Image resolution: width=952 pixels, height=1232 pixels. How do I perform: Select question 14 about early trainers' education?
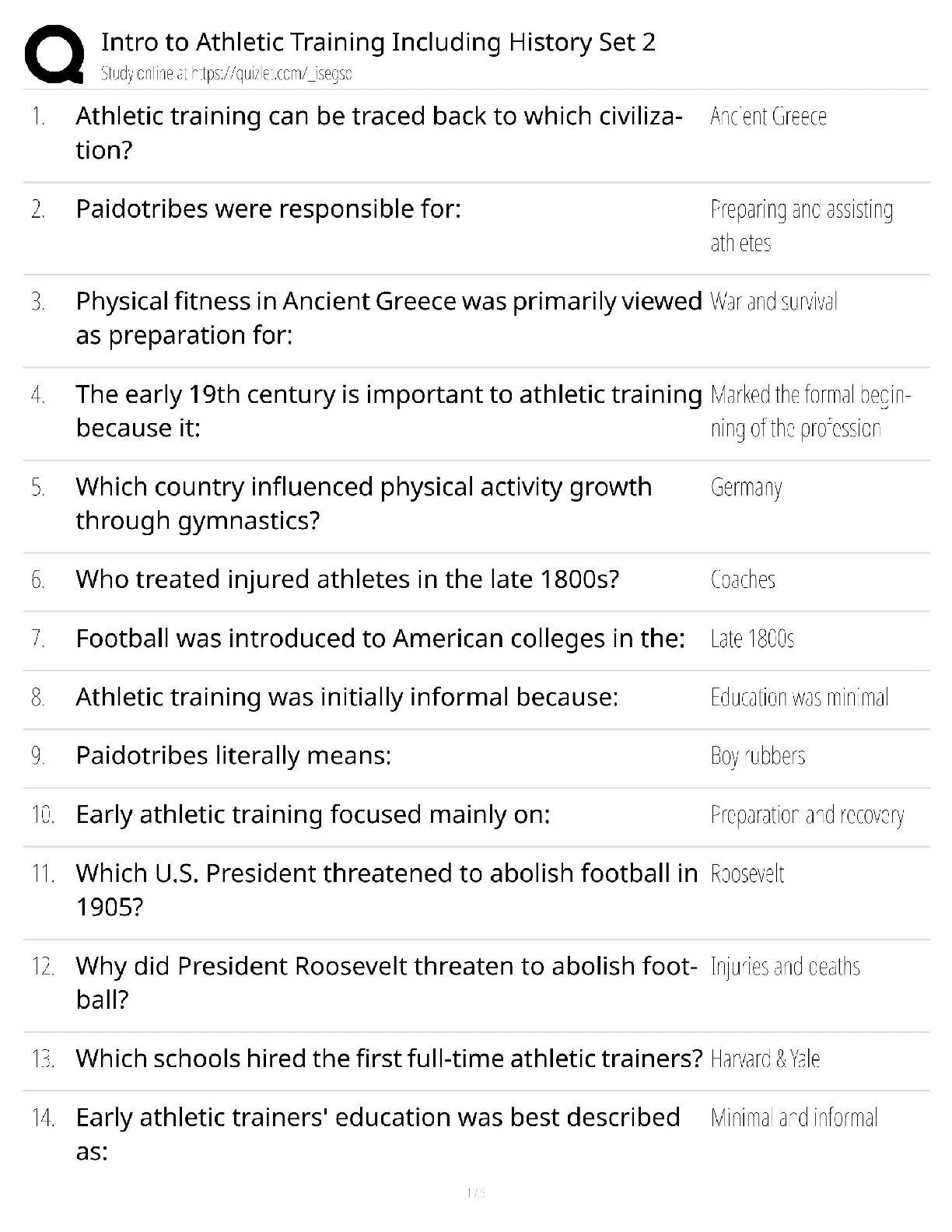point(378,1134)
